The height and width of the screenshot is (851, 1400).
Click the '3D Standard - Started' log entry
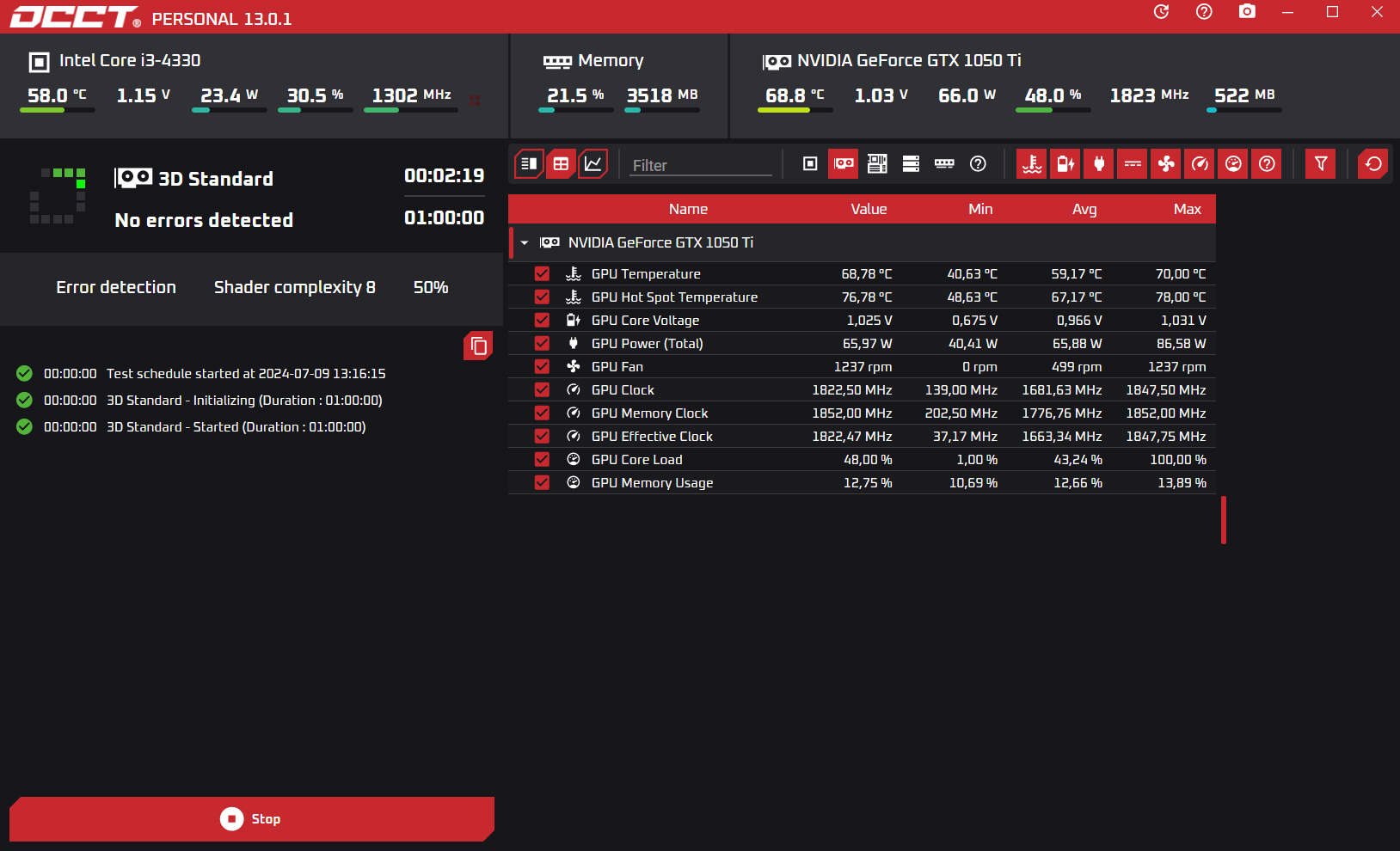(236, 427)
